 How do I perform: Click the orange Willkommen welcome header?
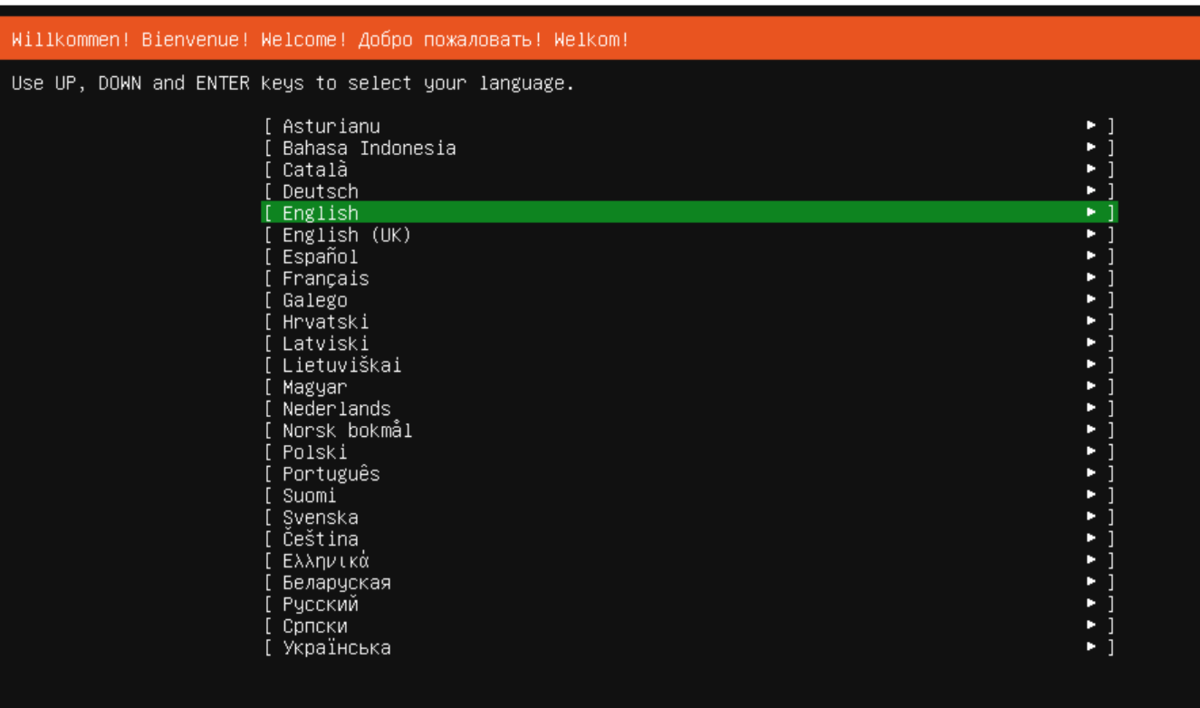600,40
